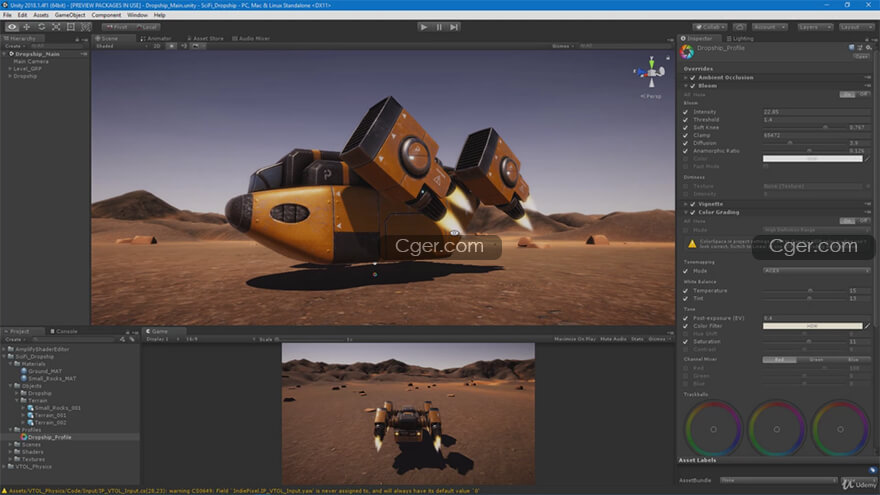The width and height of the screenshot is (880, 495).
Task: Toggle the Temperature override checkbox
Action: [685, 291]
